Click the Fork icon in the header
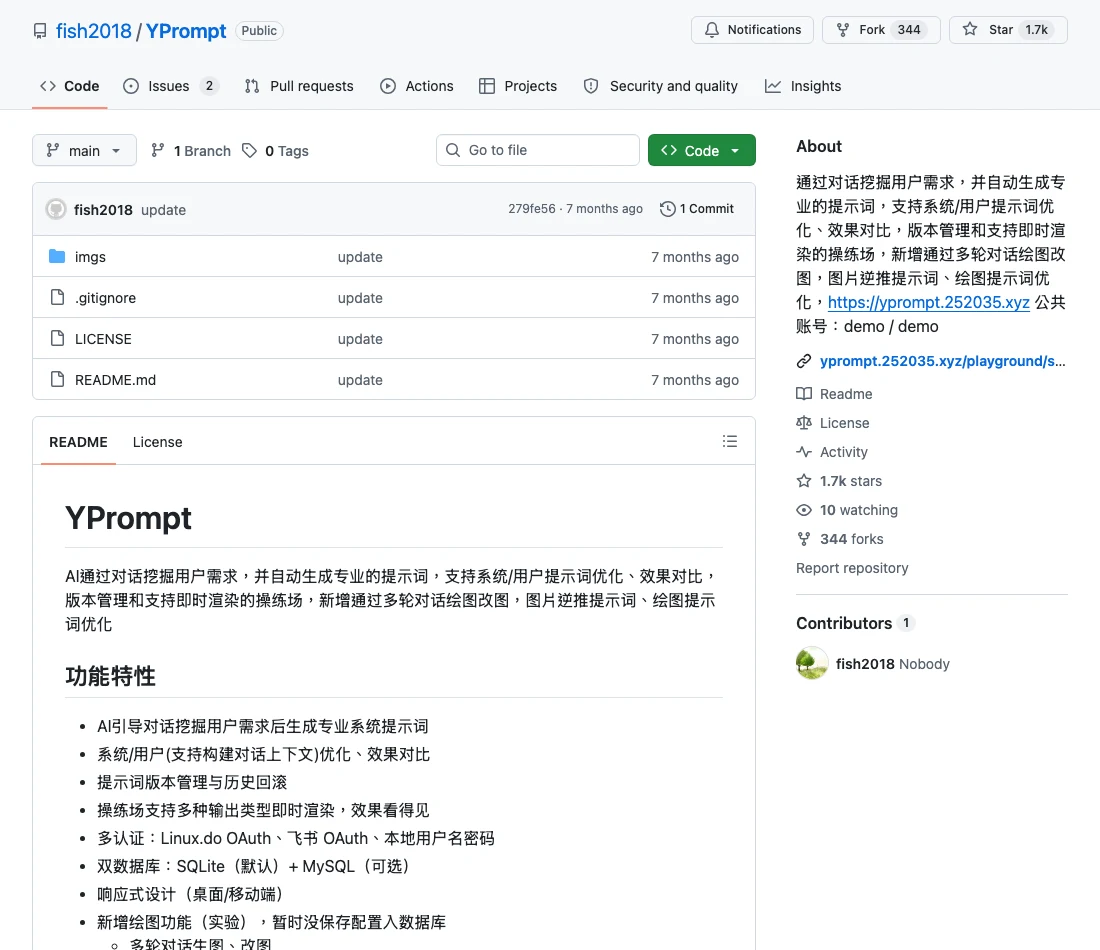Image resolution: width=1100 pixels, height=950 pixels. coord(843,29)
